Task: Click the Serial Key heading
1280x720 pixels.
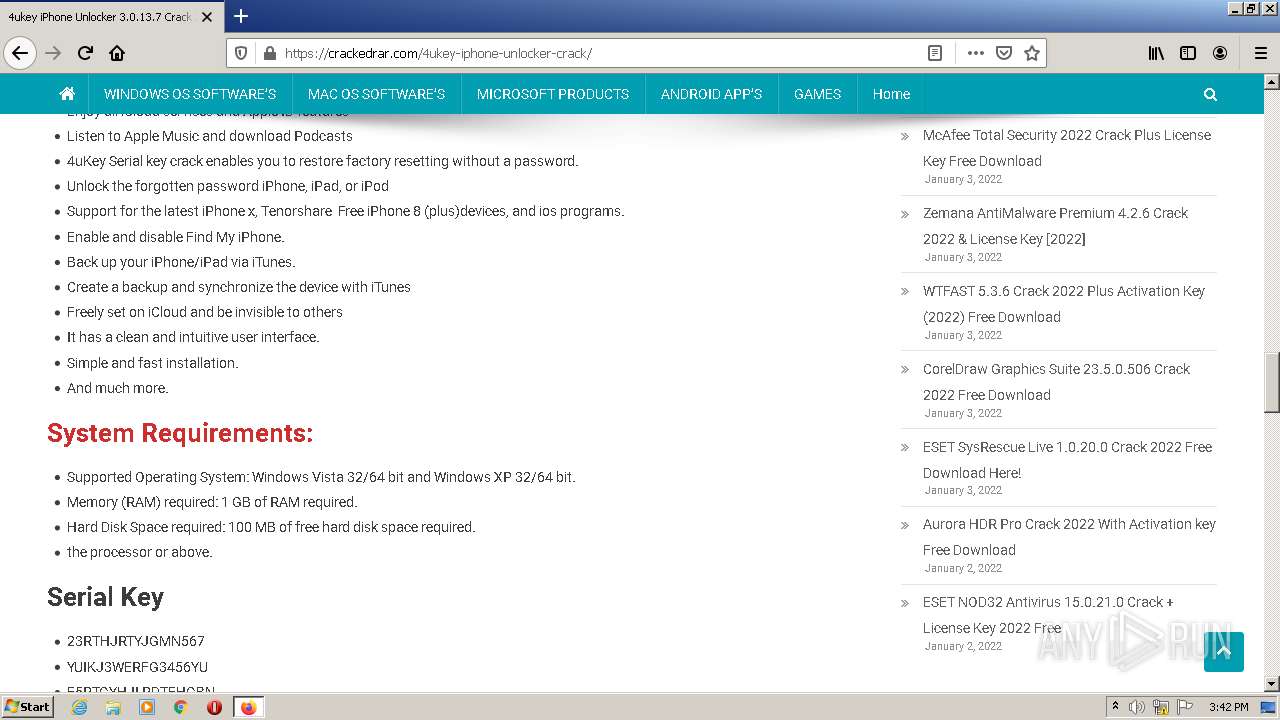Action: (105, 597)
